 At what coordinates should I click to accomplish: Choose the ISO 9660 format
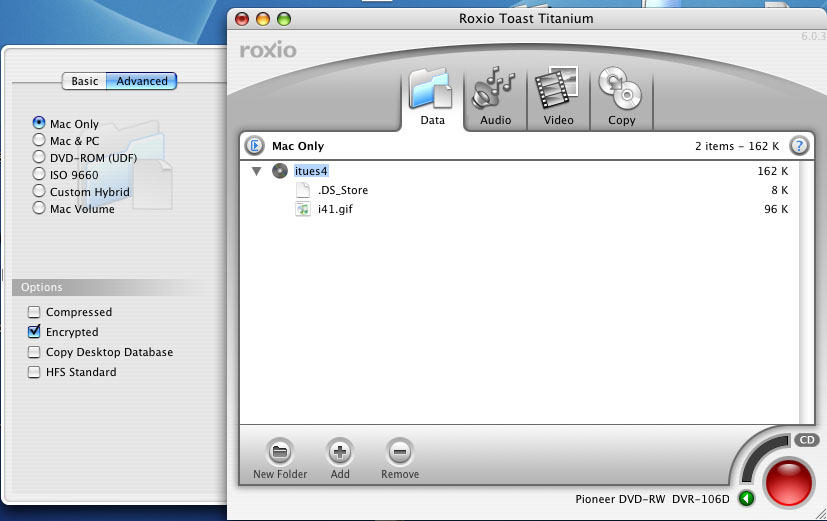[65, 174]
